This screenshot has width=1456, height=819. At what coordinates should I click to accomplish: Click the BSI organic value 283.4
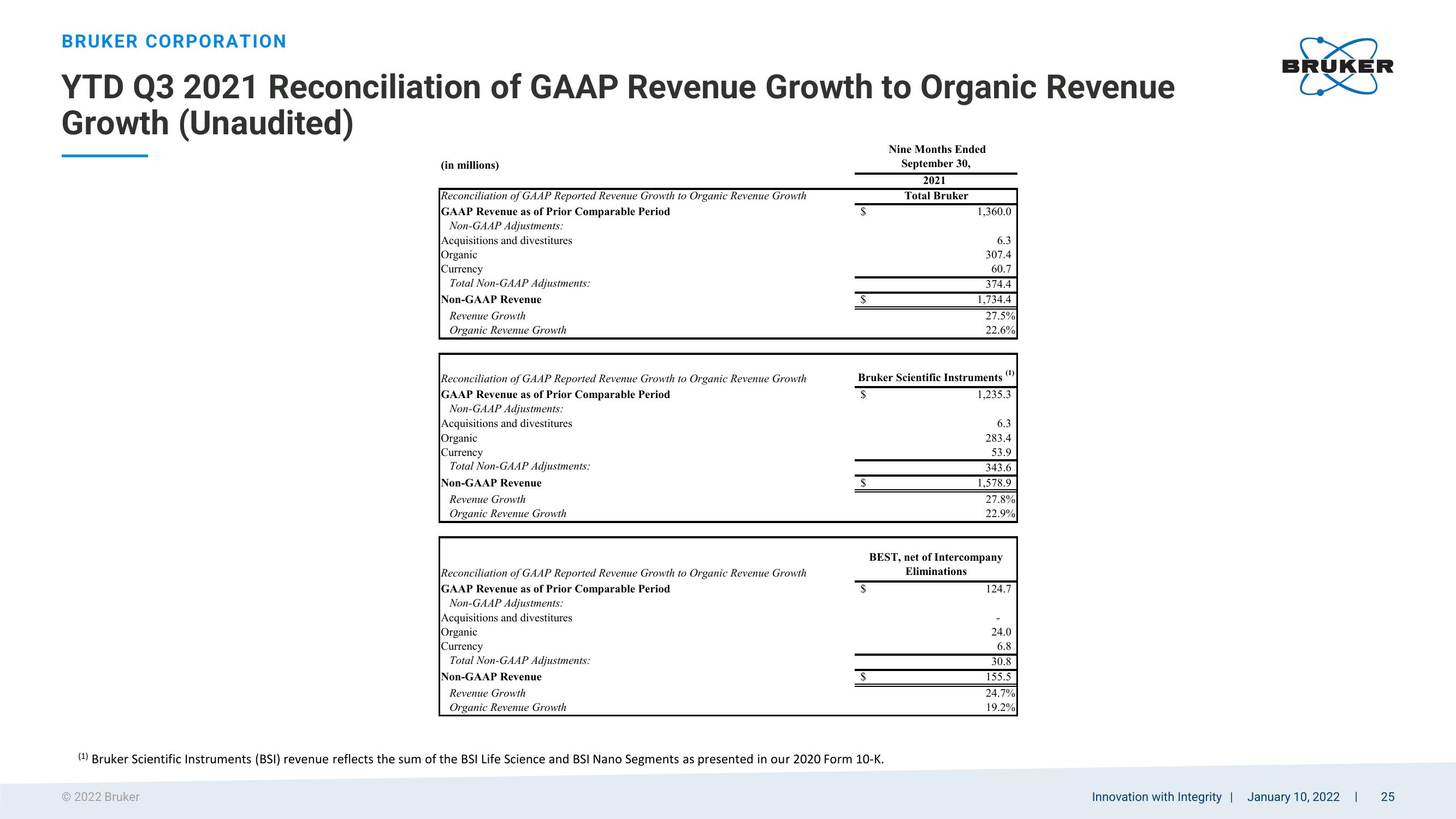(998, 438)
